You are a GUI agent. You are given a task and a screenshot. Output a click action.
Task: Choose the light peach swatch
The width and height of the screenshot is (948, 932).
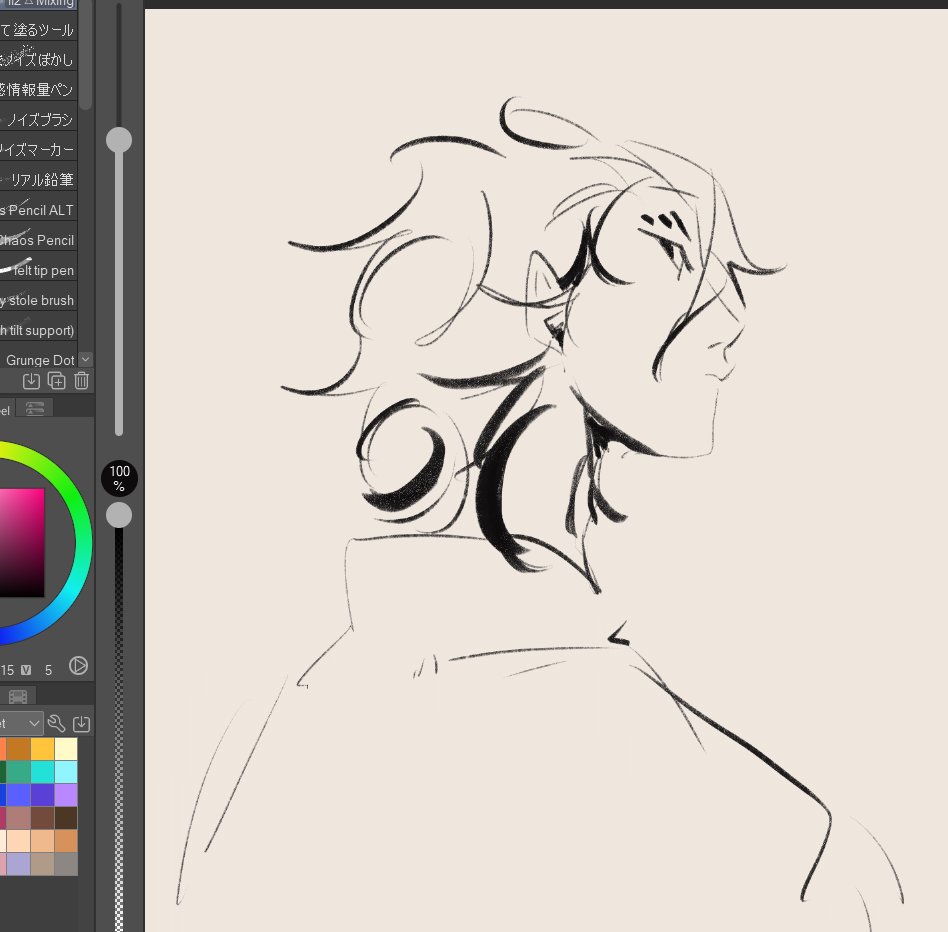click(19, 841)
